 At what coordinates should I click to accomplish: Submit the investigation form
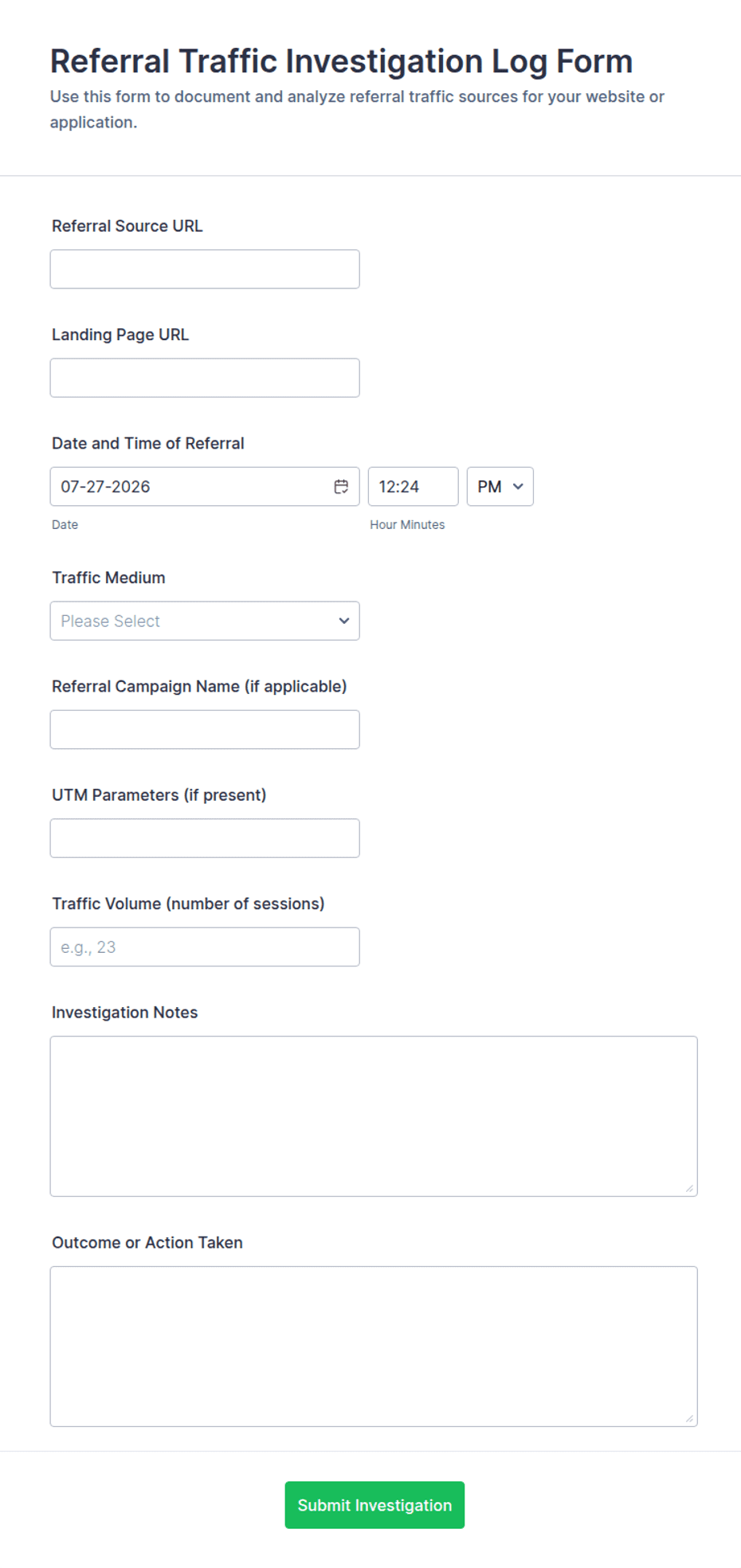(374, 1505)
